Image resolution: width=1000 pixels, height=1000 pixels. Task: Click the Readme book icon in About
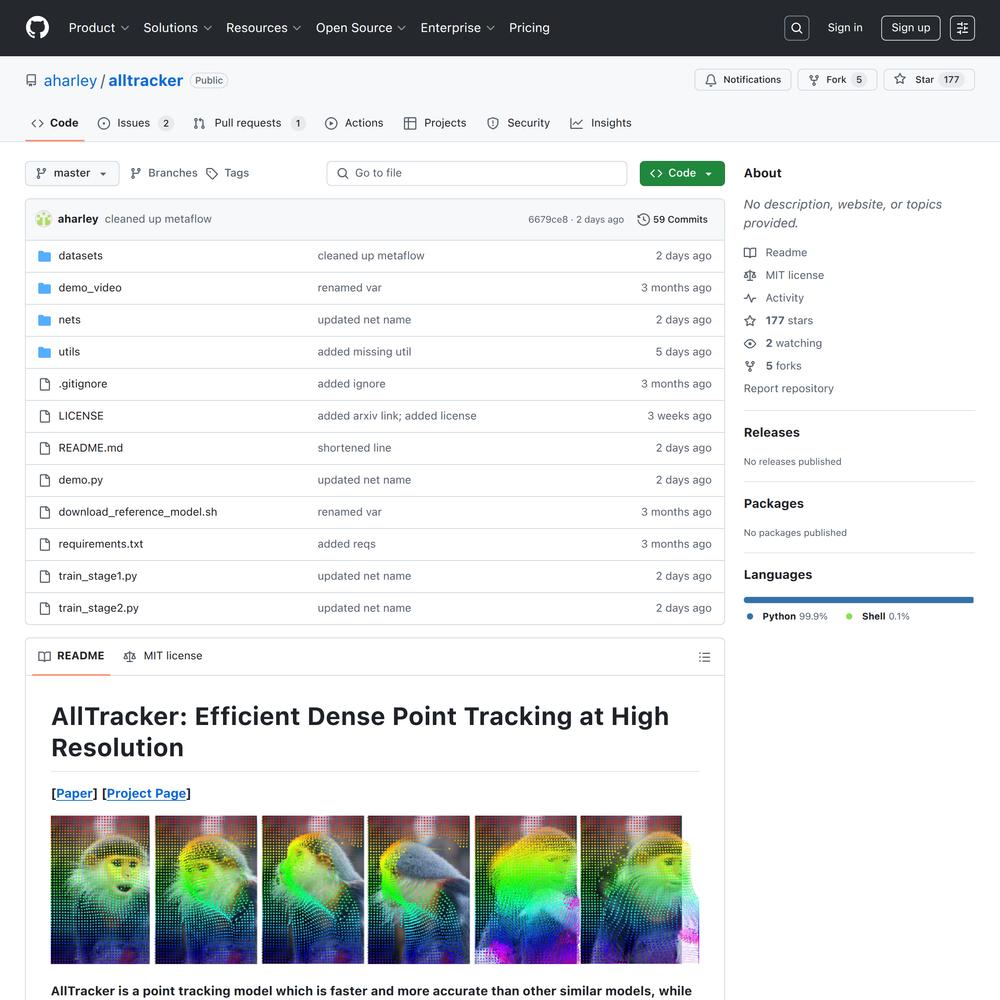750,253
